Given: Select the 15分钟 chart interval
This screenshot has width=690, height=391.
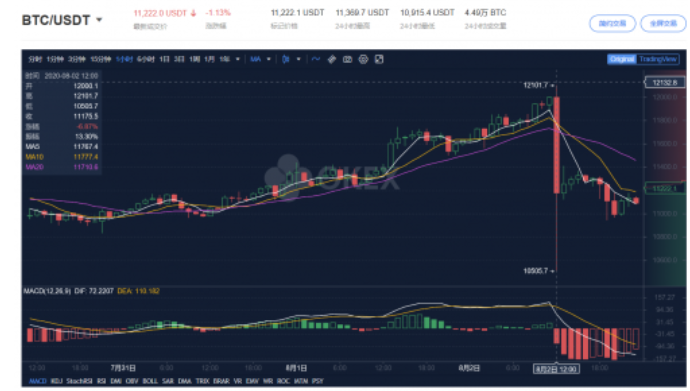Looking at the screenshot, I should [x=101, y=59].
